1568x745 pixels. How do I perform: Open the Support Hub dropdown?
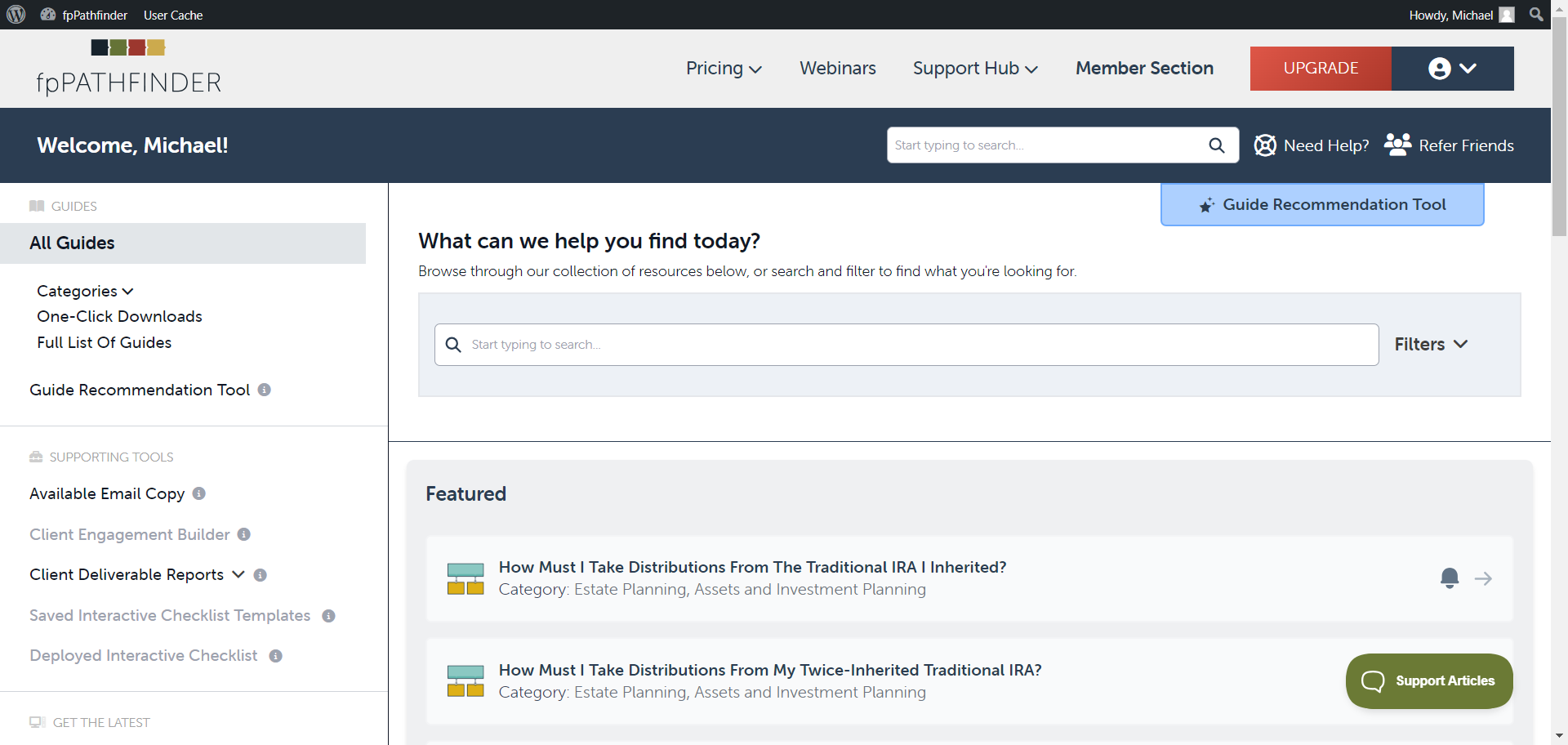click(975, 69)
